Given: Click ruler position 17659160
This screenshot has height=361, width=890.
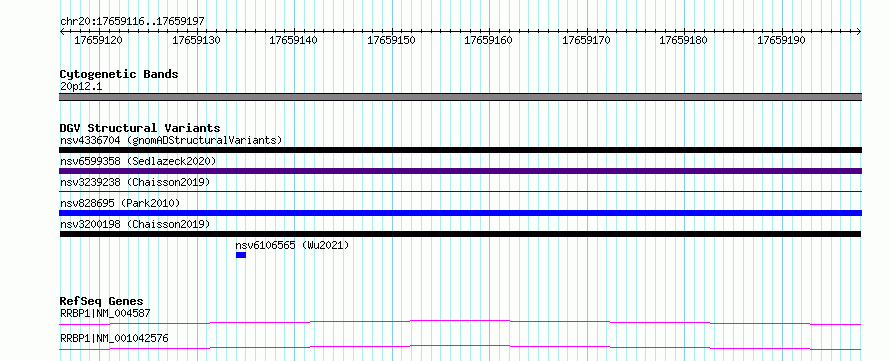Looking at the screenshot, I should [488, 41].
